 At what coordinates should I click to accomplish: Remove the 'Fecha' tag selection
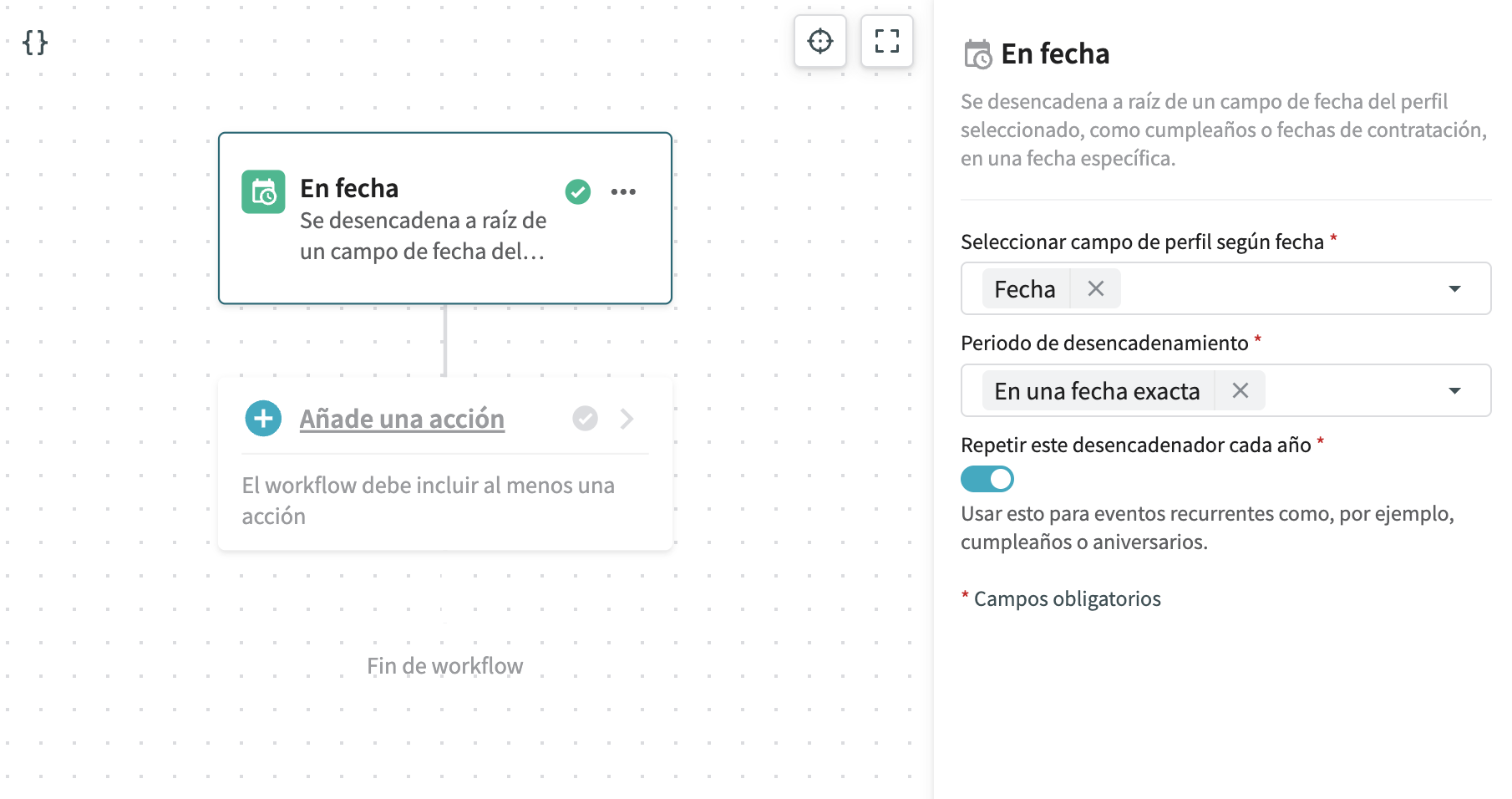pos(1095,289)
